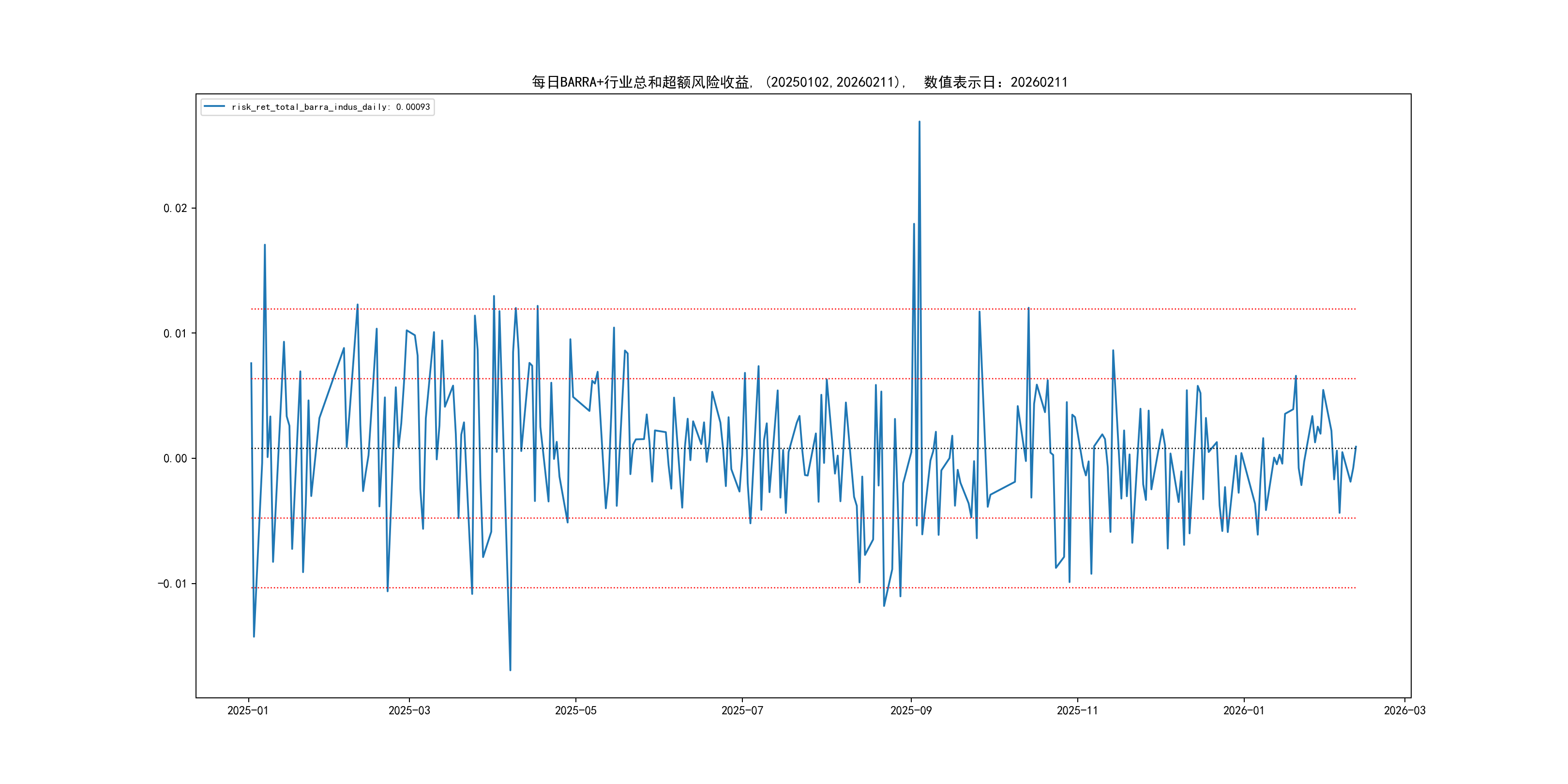Click the chart title text
This screenshot has height=784, width=1568.
click(x=799, y=82)
